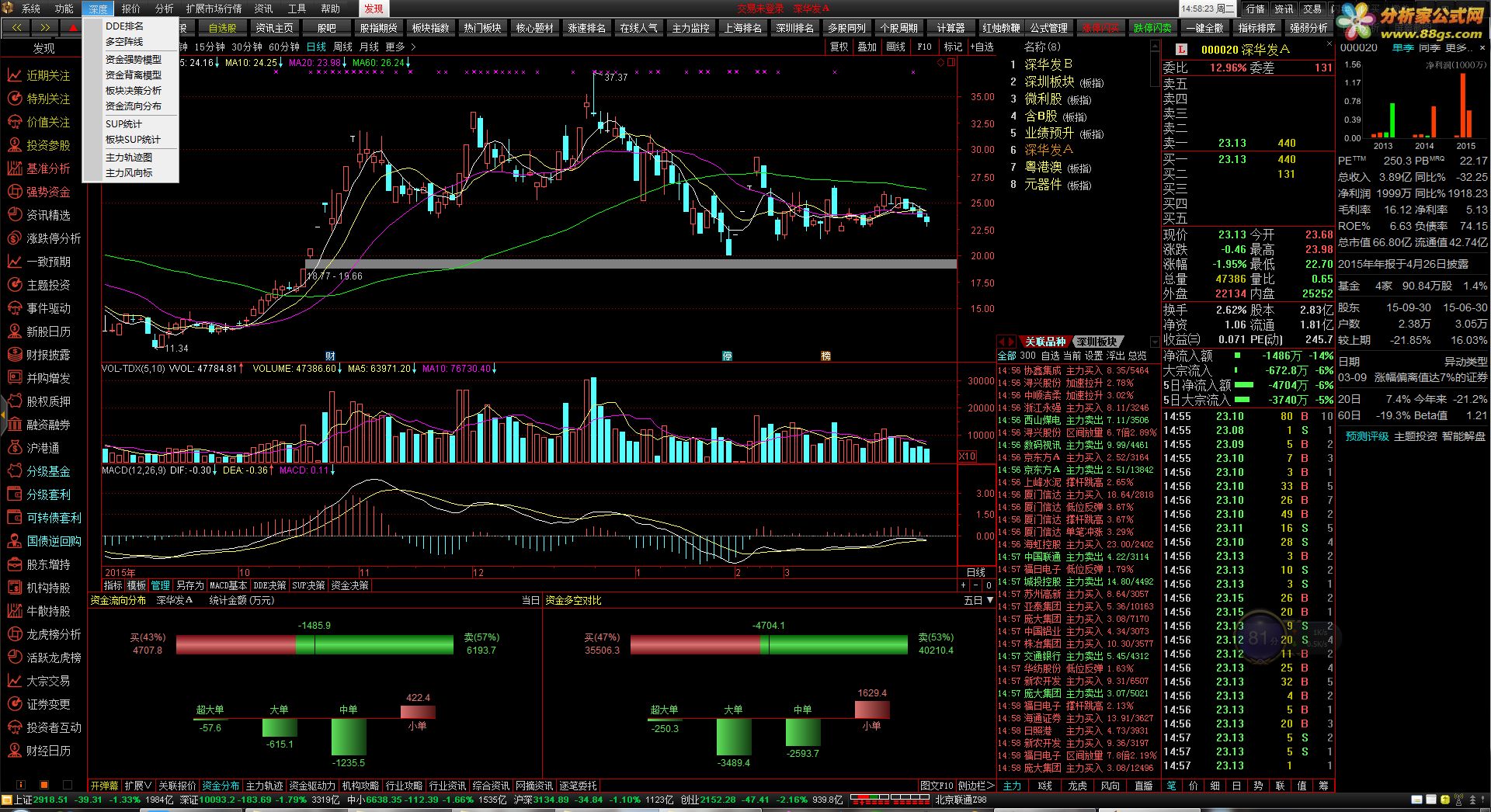Screen dimensions: 1491x812
Task: Select DDE排名 from the 深度 menu
Action: point(125,26)
